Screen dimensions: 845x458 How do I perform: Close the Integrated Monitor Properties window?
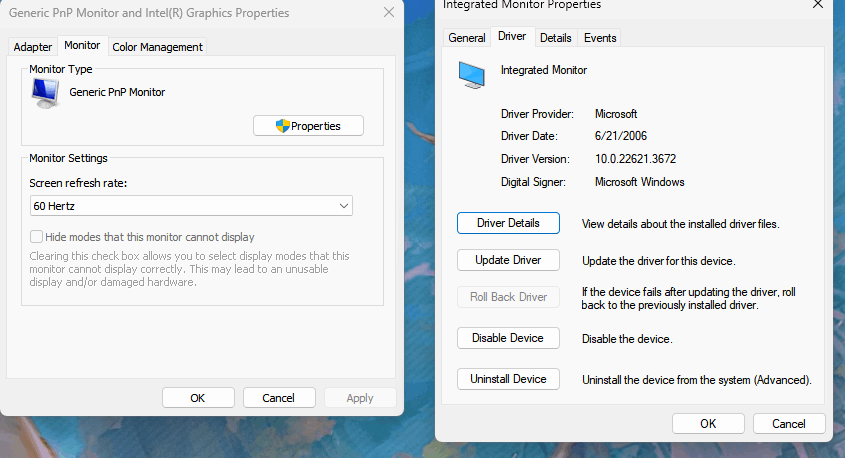tap(818, 4)
